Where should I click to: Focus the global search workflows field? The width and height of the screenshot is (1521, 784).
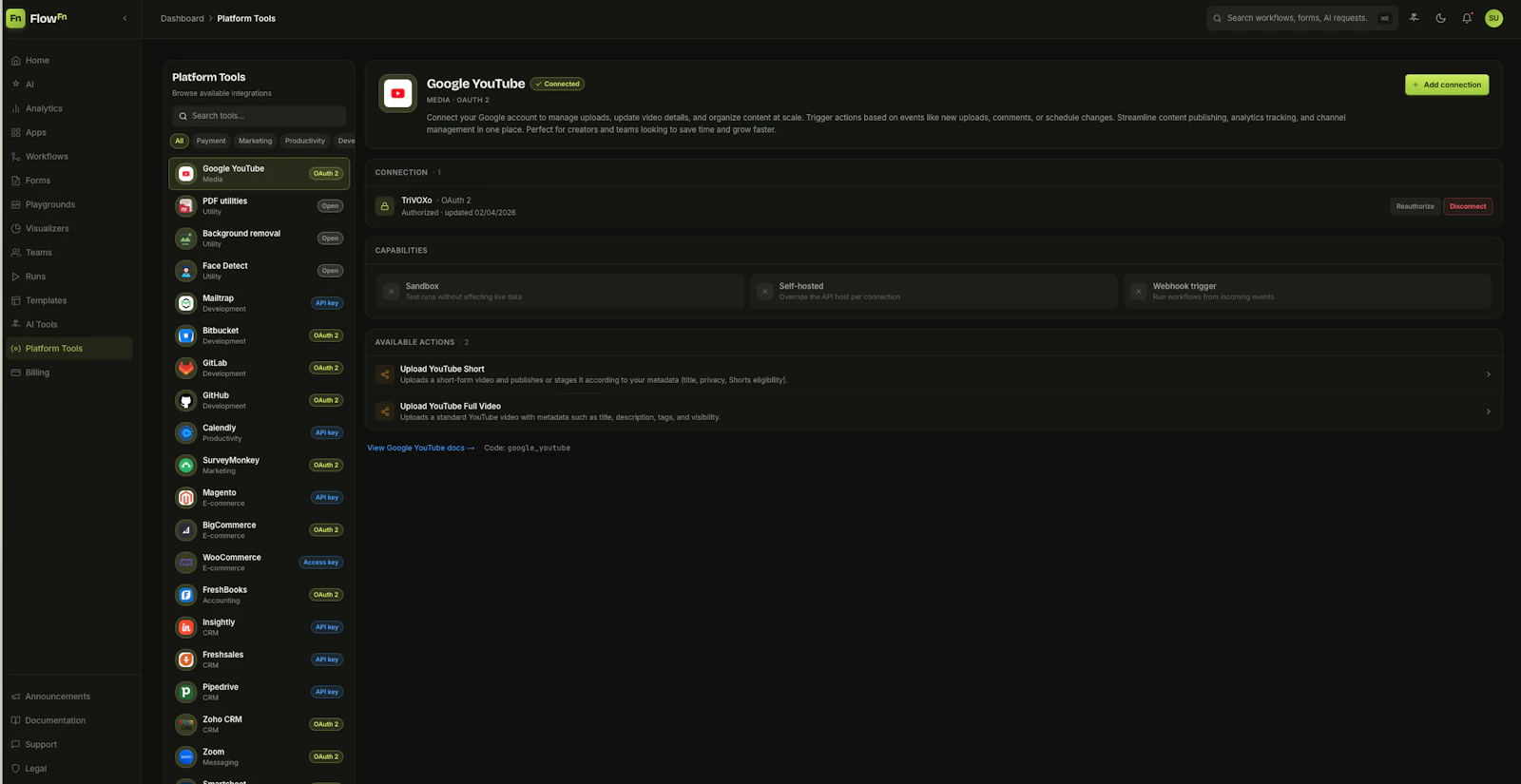pos(1301,18)
